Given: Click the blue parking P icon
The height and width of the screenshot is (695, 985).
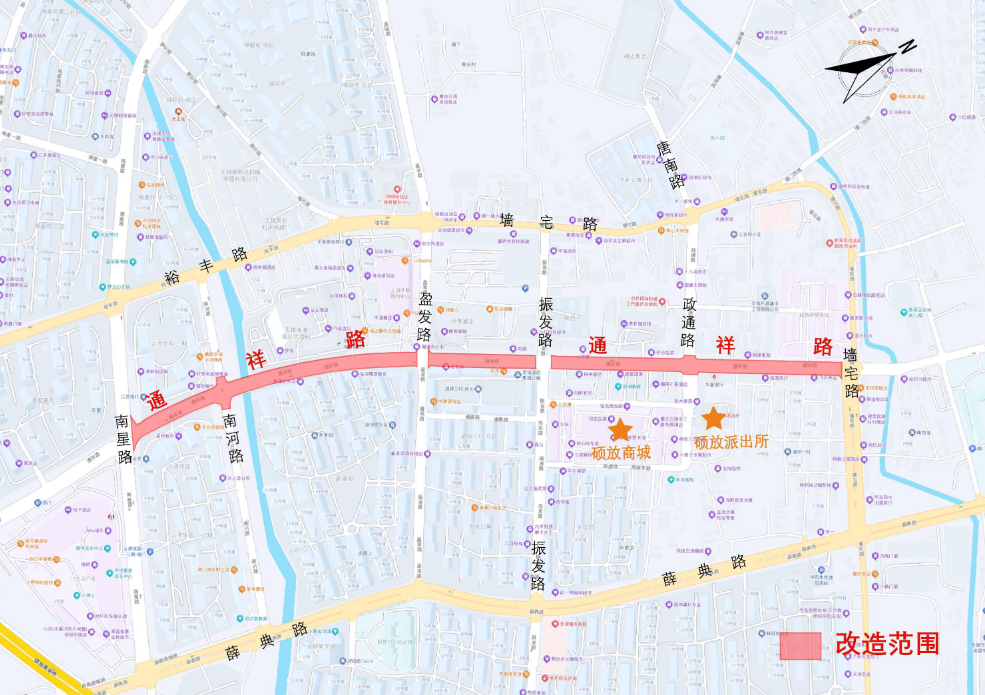Looking at the screenshot, I should pyautogui.click(x=525, y=288).
